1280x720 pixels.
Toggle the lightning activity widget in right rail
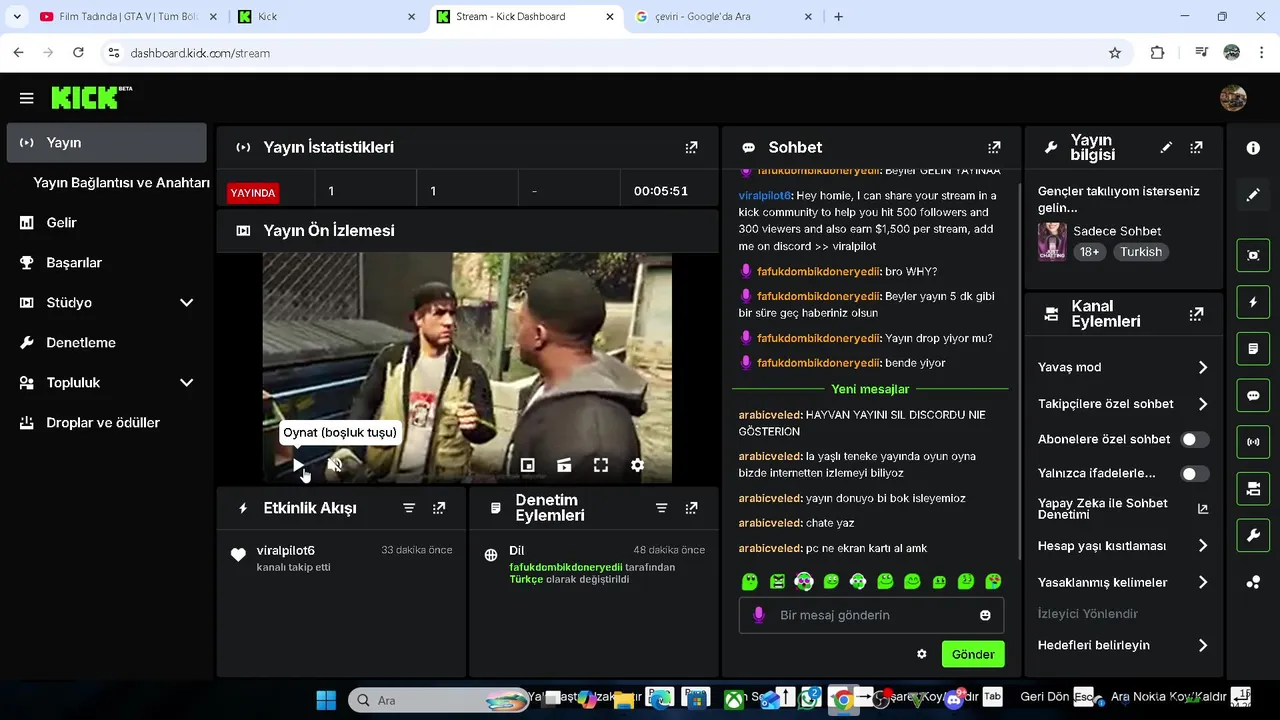1253,302
